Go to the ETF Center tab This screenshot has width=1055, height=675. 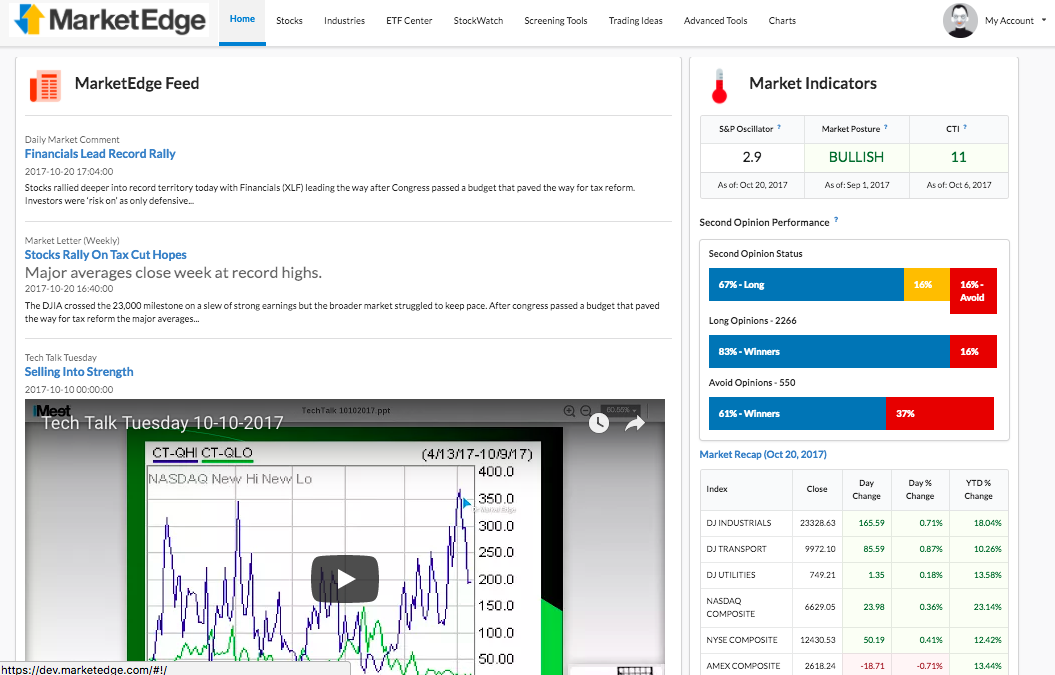pos(409,21)
